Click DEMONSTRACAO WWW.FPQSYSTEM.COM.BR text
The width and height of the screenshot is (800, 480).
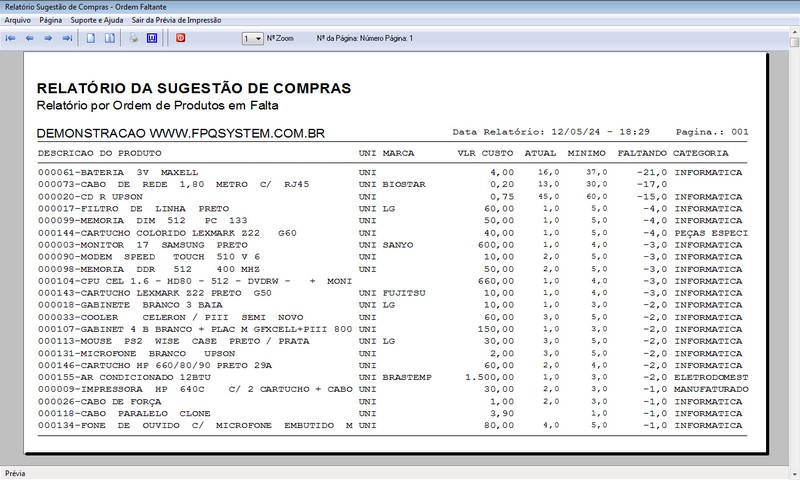tap(181, 134)
